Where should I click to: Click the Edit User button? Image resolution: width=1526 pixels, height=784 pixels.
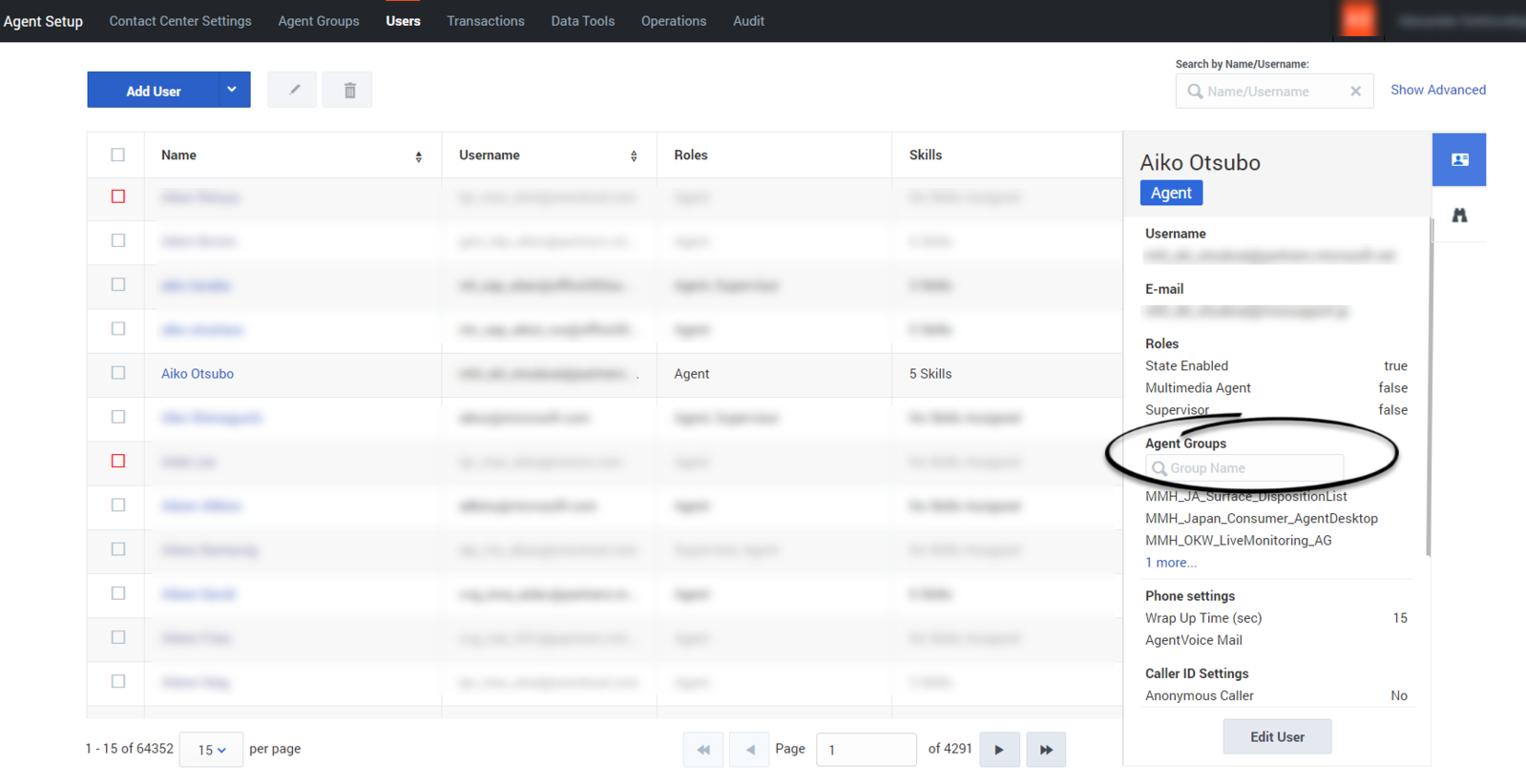pos(1277,736)
